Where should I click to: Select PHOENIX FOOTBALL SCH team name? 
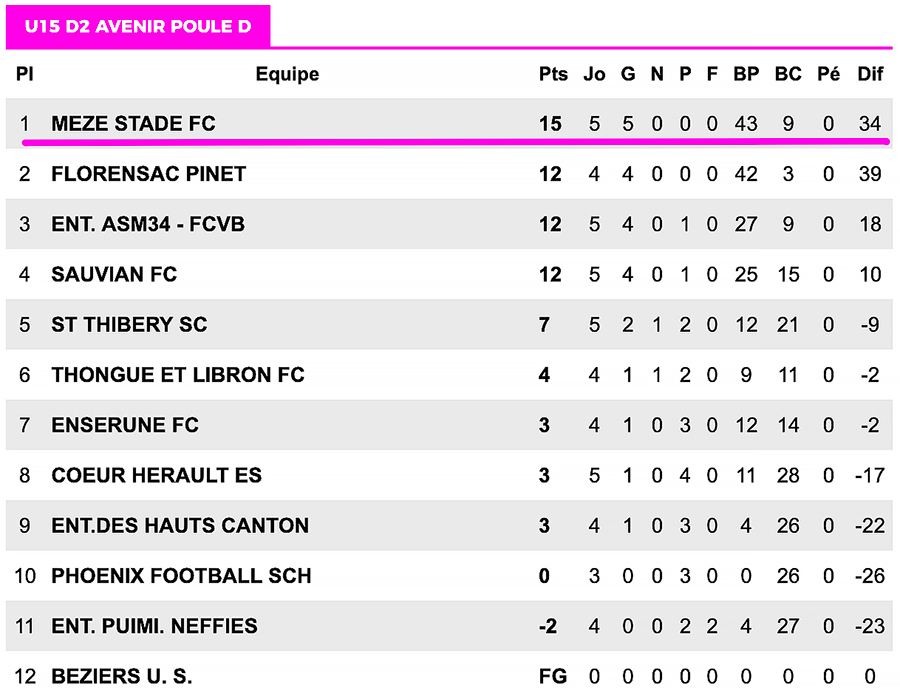[x=181, y=576]
